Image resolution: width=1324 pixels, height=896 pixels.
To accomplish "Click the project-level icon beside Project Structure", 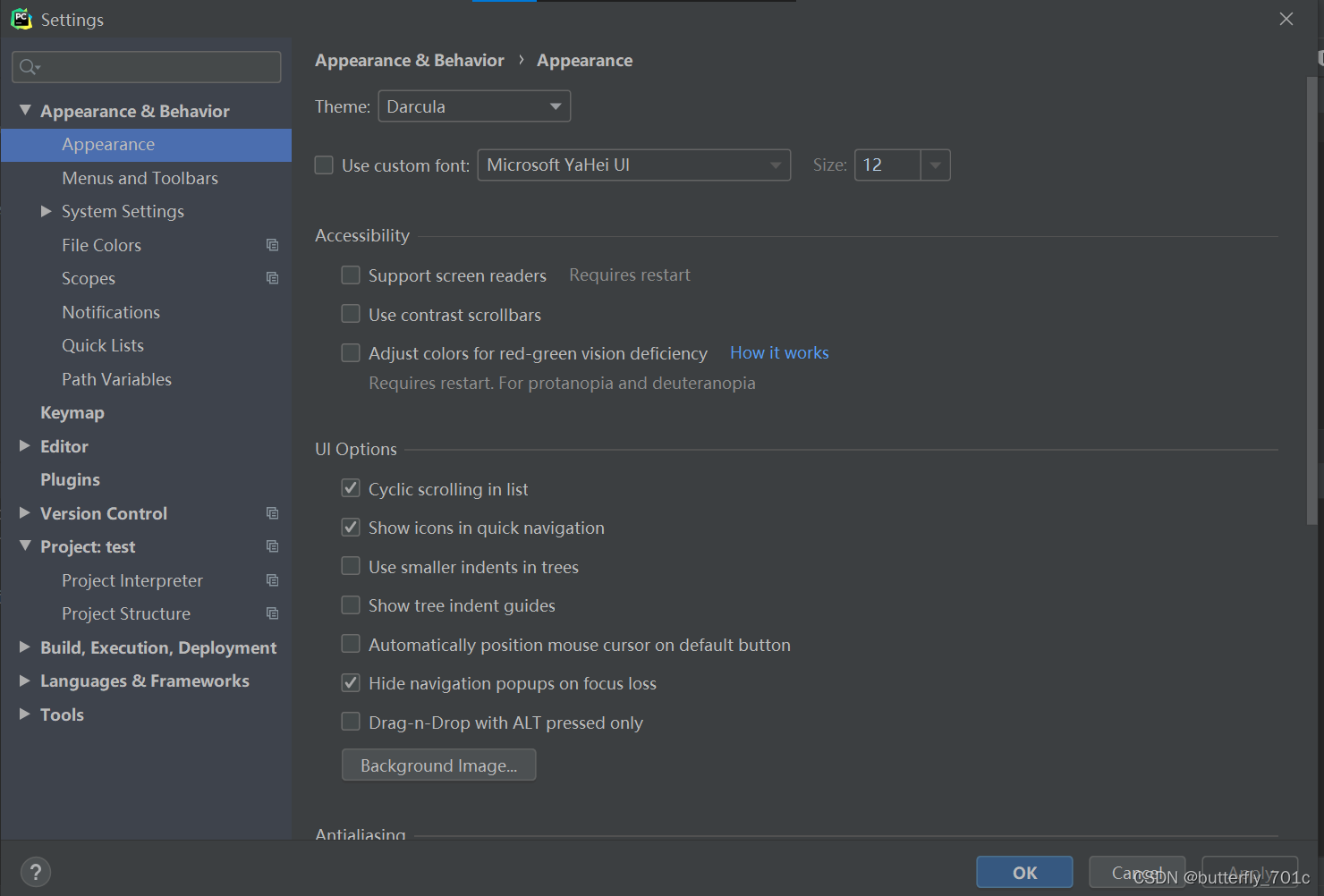I will pyautogui.click(x=272, y=613).
